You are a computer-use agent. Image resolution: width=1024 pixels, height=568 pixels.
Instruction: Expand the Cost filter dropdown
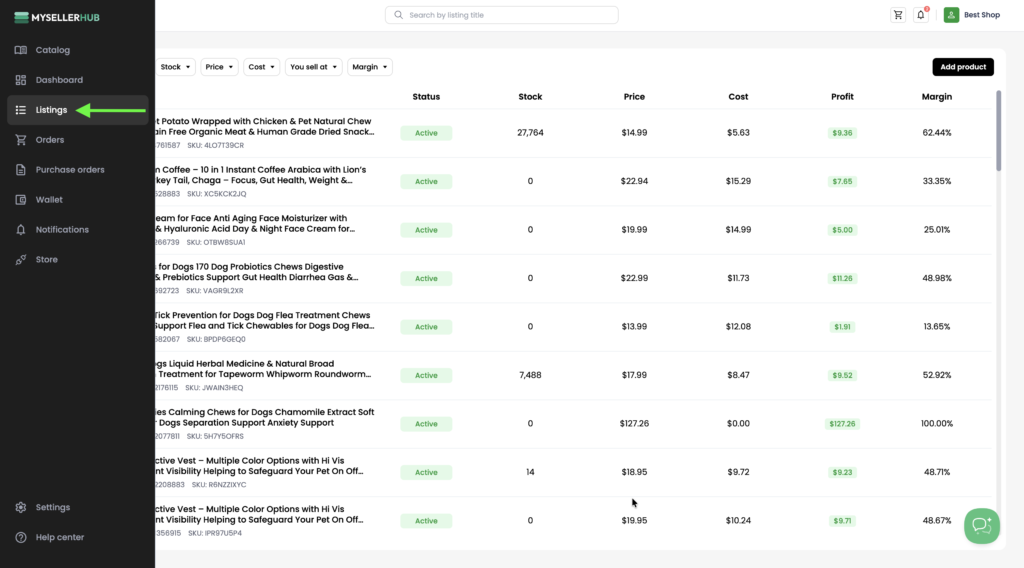(261, 67)
